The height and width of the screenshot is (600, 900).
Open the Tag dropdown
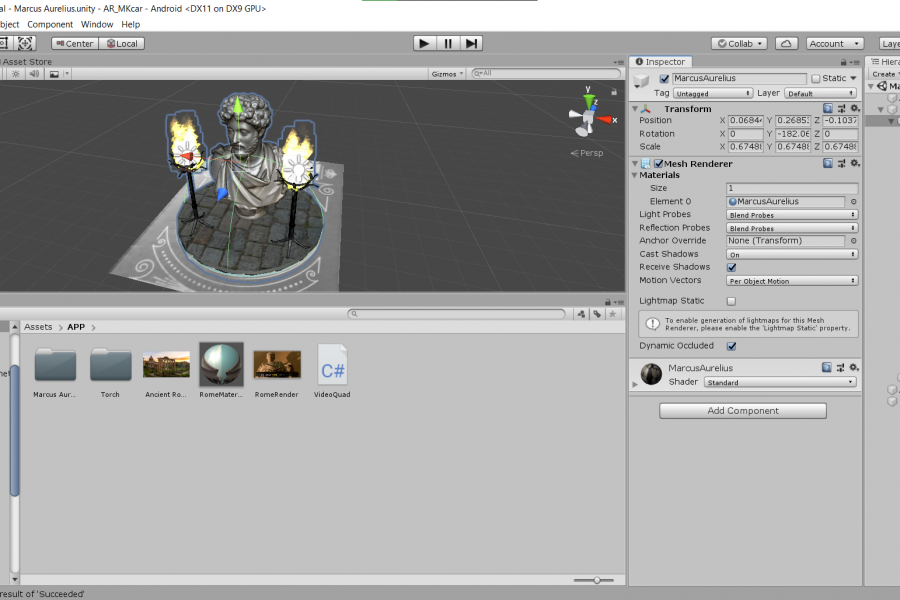pos(711,93)
